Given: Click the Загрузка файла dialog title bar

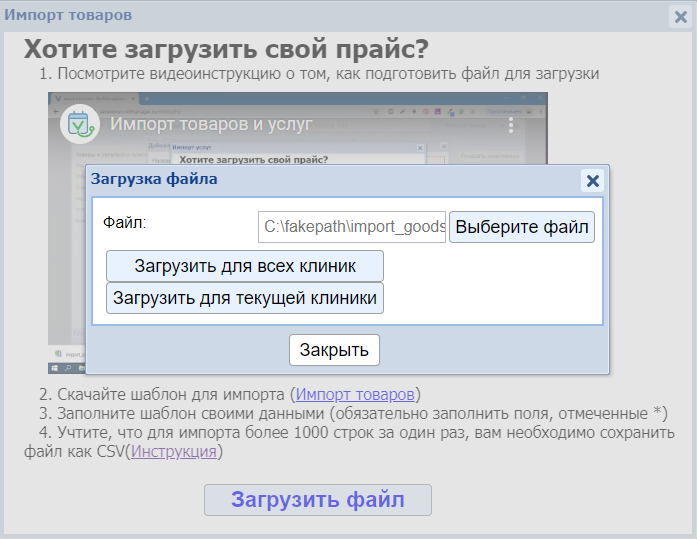Looking at the screenshot, I should coord(330,181).
